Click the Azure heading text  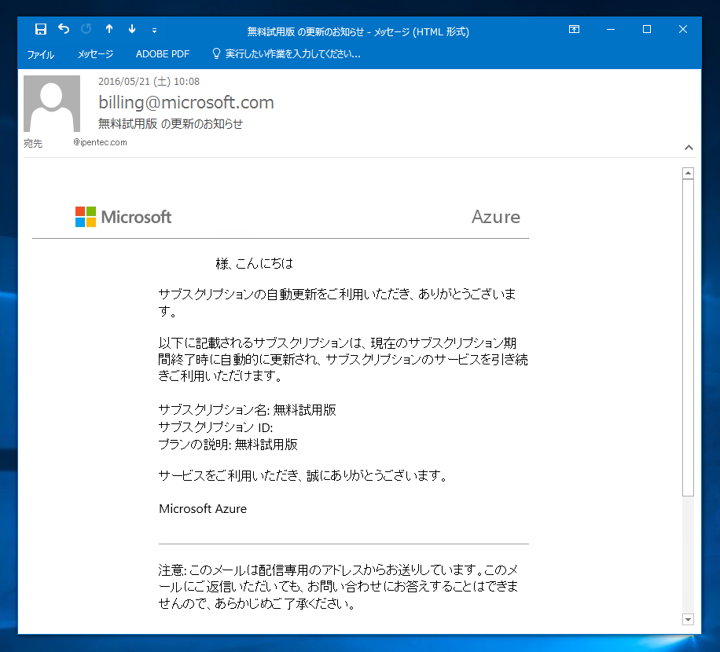[x=496, y=217]
